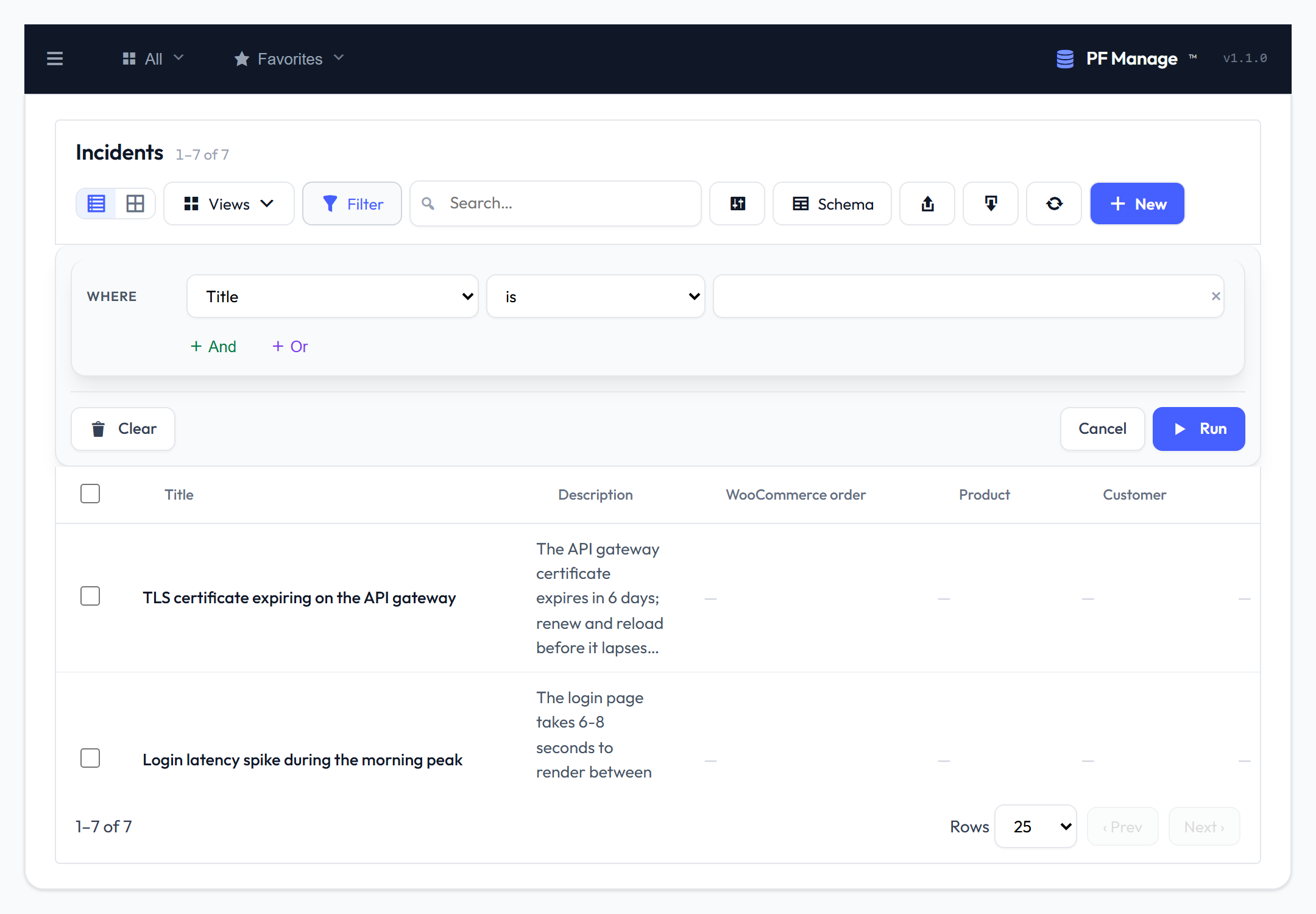
Task: Change Rows per page dropdown
Action: [x=1035, y=826]
